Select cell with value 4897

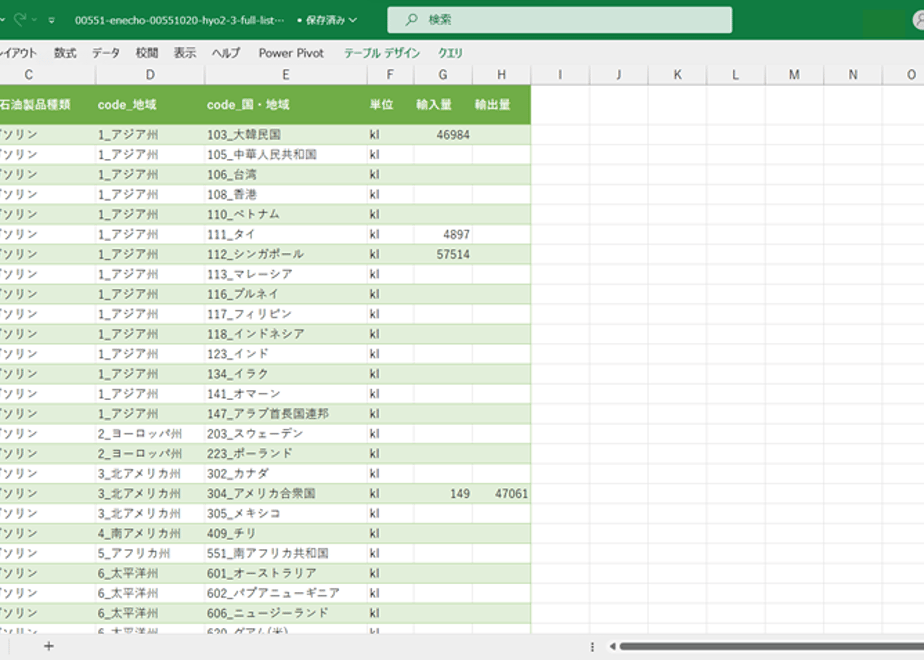click(443, 235)
